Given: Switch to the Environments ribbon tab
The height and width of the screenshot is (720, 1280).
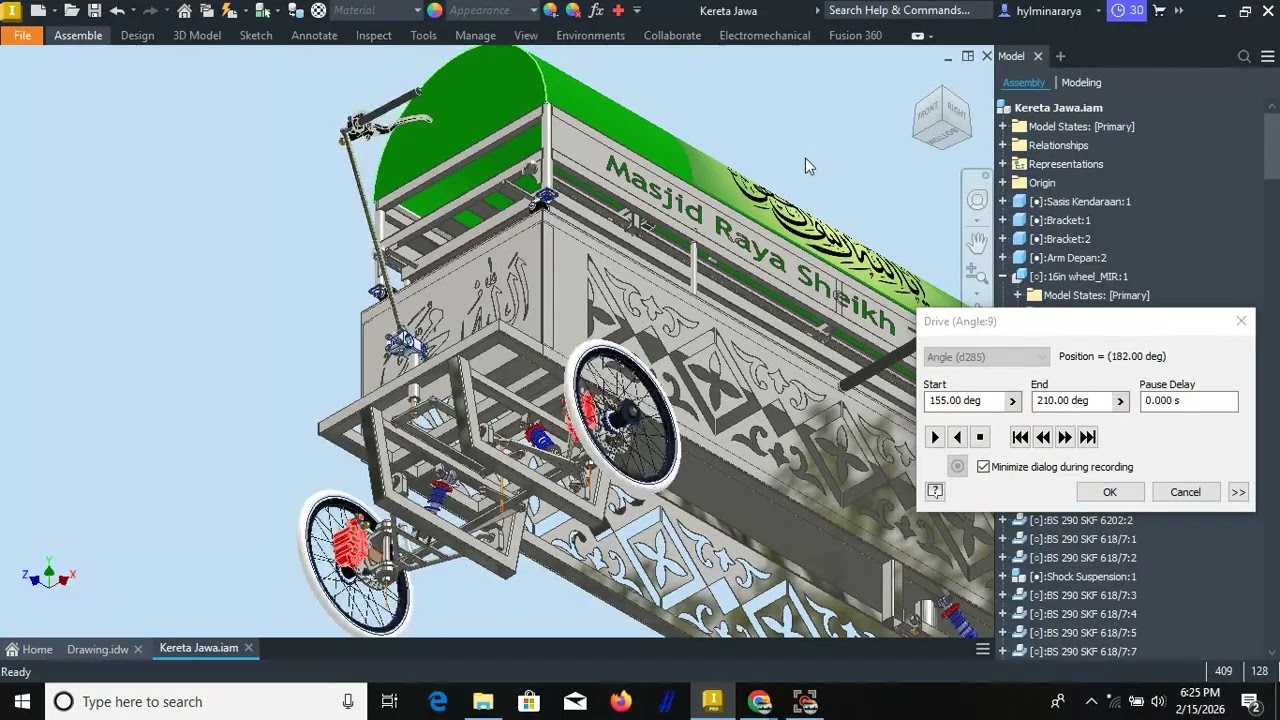Looking at the screenshot, I should point(590,35).
